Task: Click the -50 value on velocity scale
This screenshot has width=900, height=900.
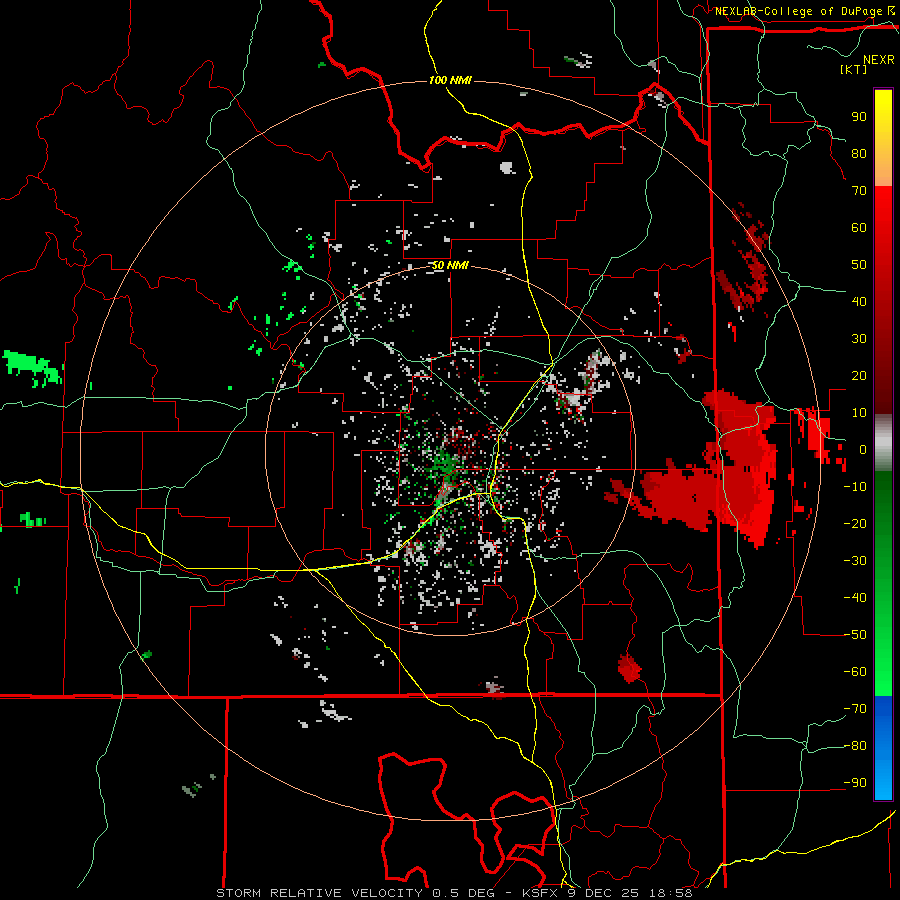Action: [855, 635]
